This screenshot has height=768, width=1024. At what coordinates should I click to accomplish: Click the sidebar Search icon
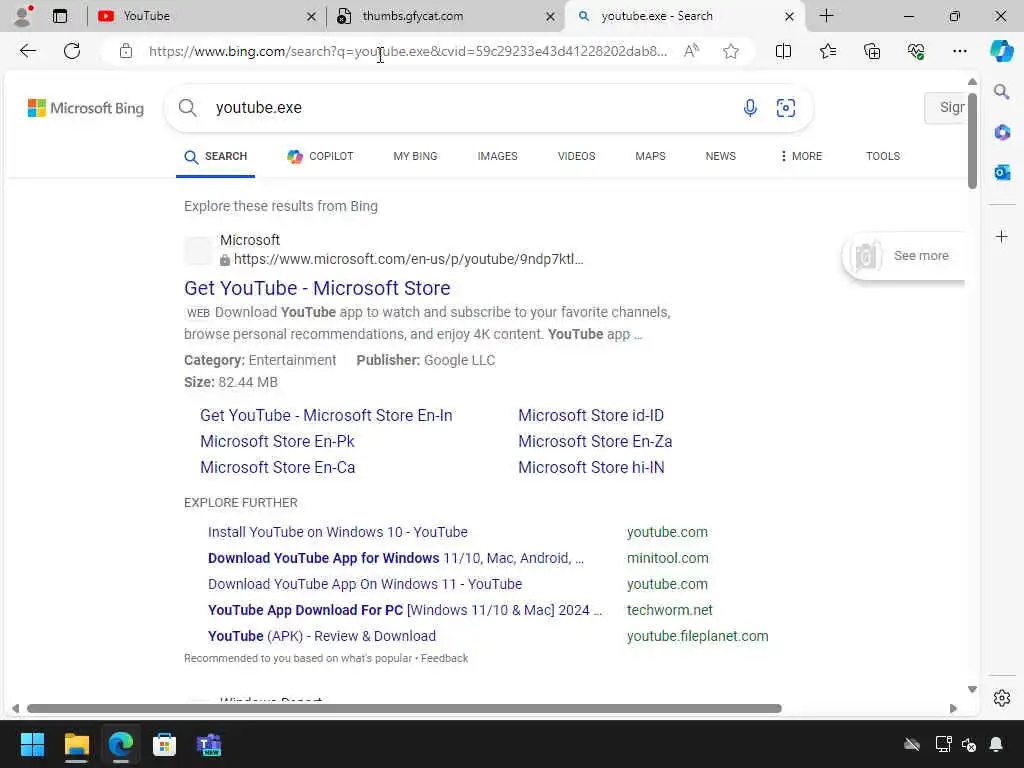[x=1002, y=92]
